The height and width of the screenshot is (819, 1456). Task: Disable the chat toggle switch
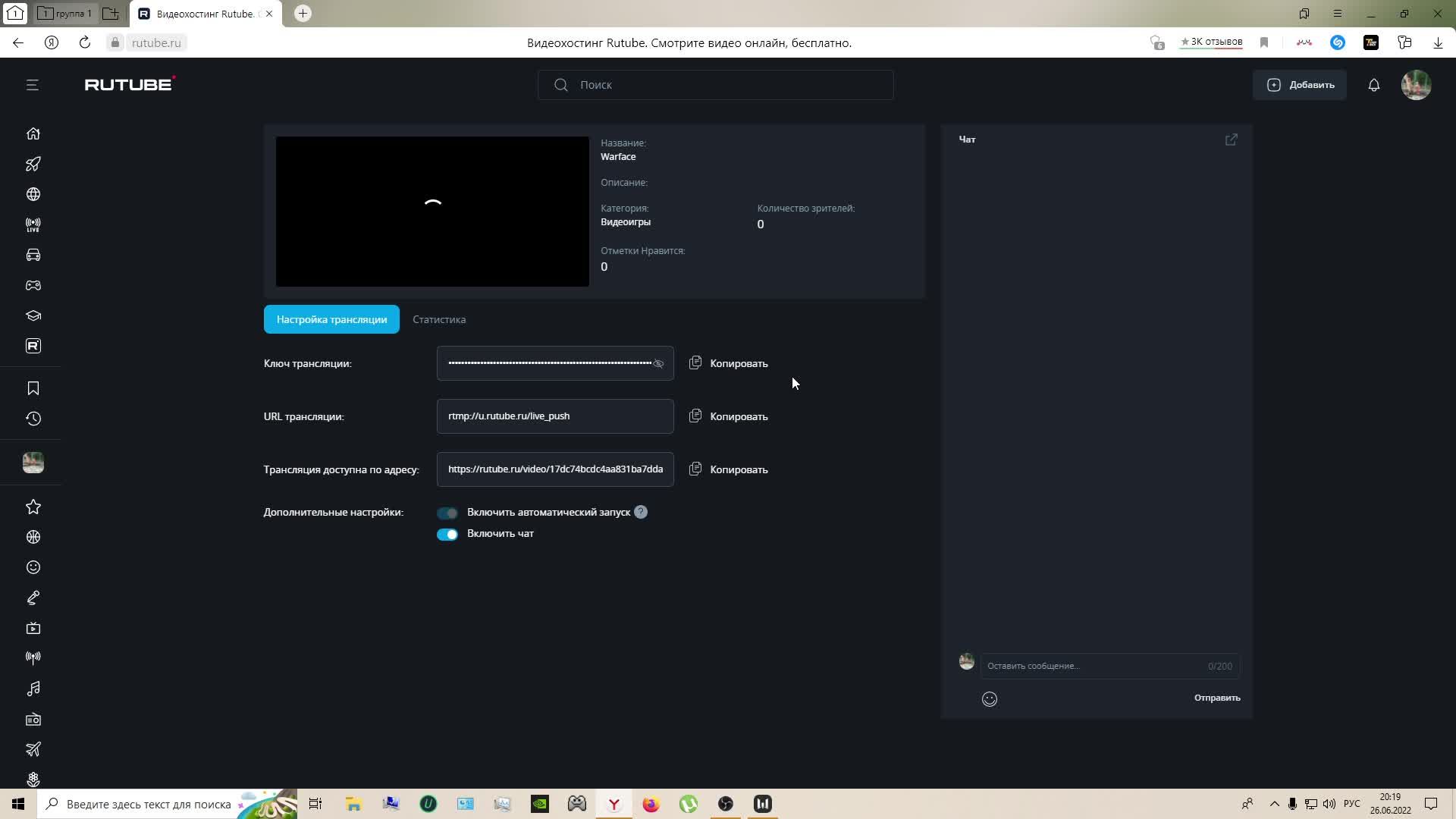(x=447, y=535)
